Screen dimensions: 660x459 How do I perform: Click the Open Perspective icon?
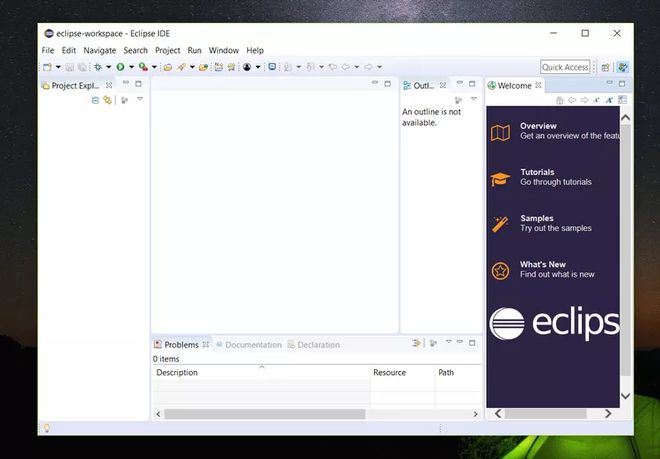pyautogui.click(x=606, y=67)
